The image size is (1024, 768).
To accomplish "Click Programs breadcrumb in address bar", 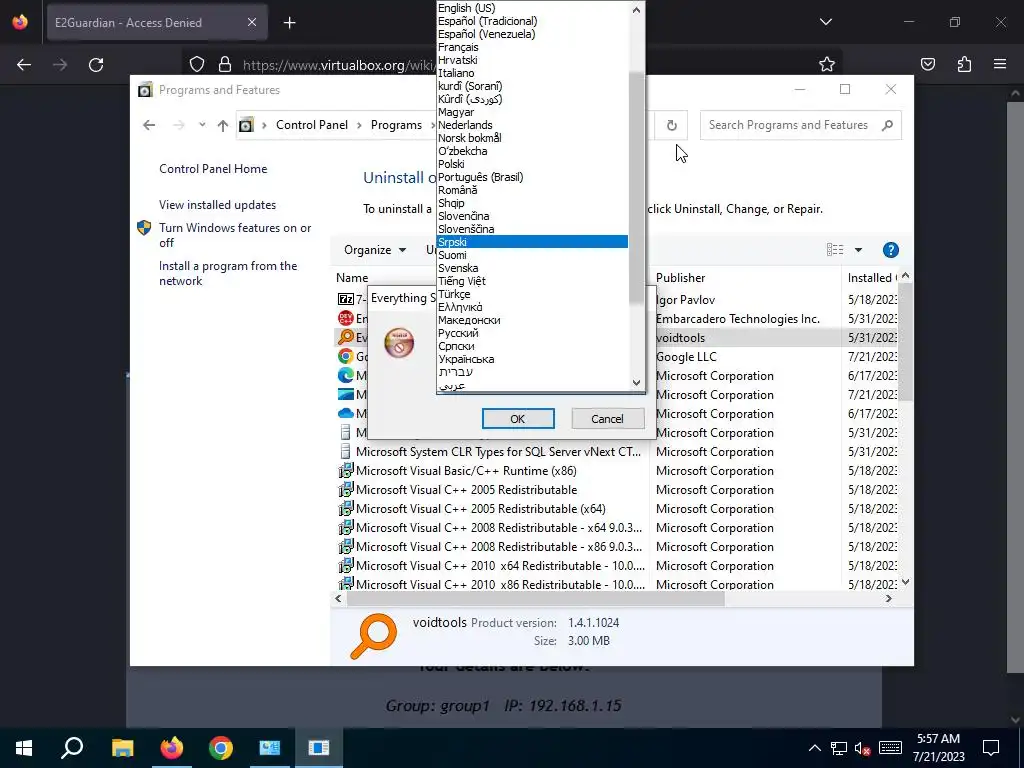I will [x=396, y=125].
